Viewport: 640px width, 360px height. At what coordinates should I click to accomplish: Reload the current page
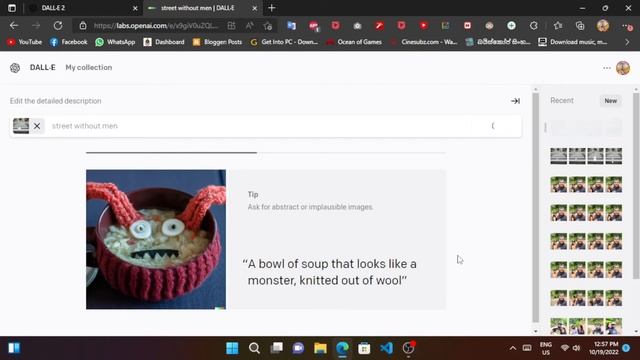click(x=58, y=26)
